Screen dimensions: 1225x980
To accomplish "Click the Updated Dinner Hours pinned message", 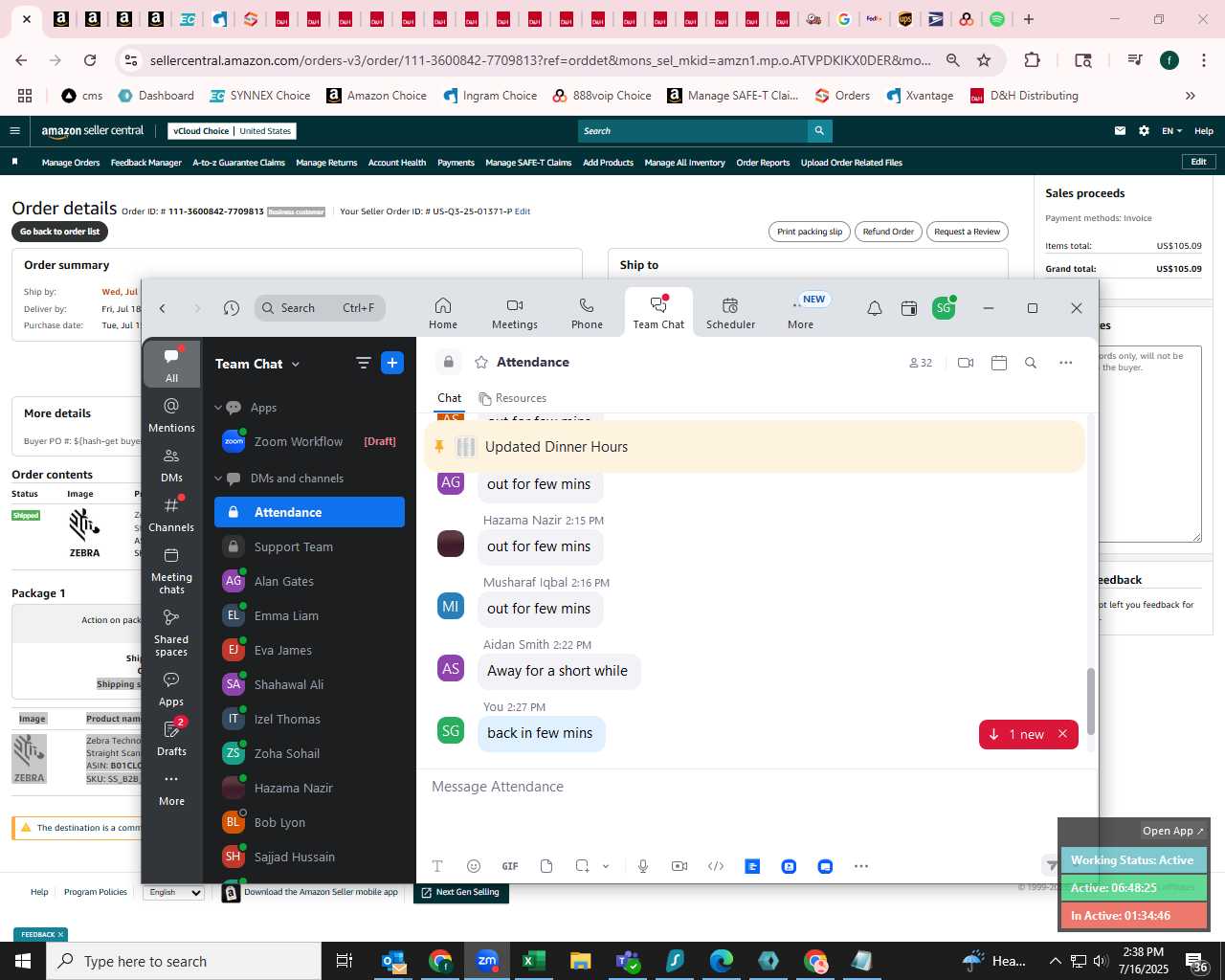I will pyautogui.click(x=754, y=447).
